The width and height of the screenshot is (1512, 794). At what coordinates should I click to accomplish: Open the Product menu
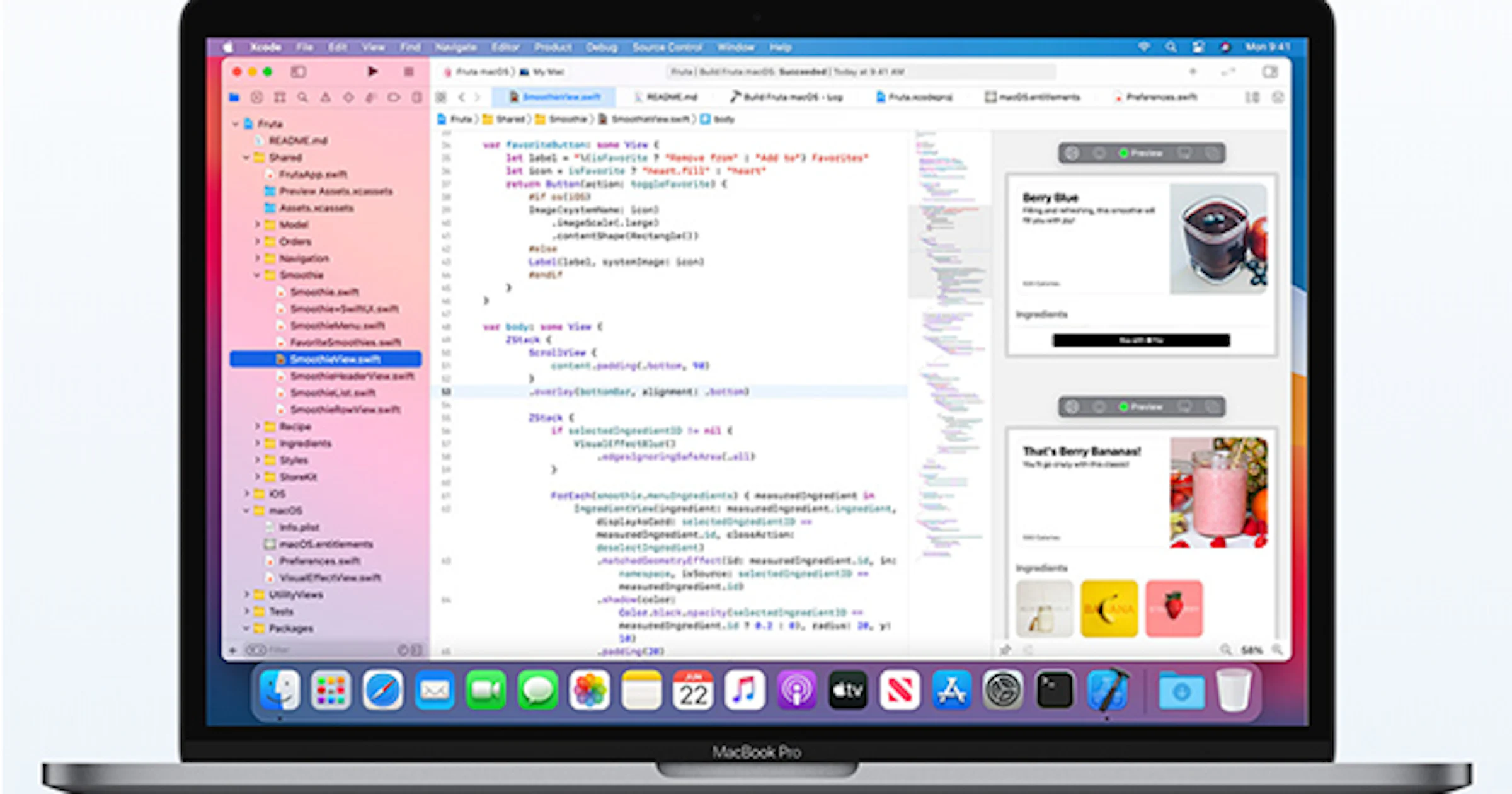click(x=553, y=47)
